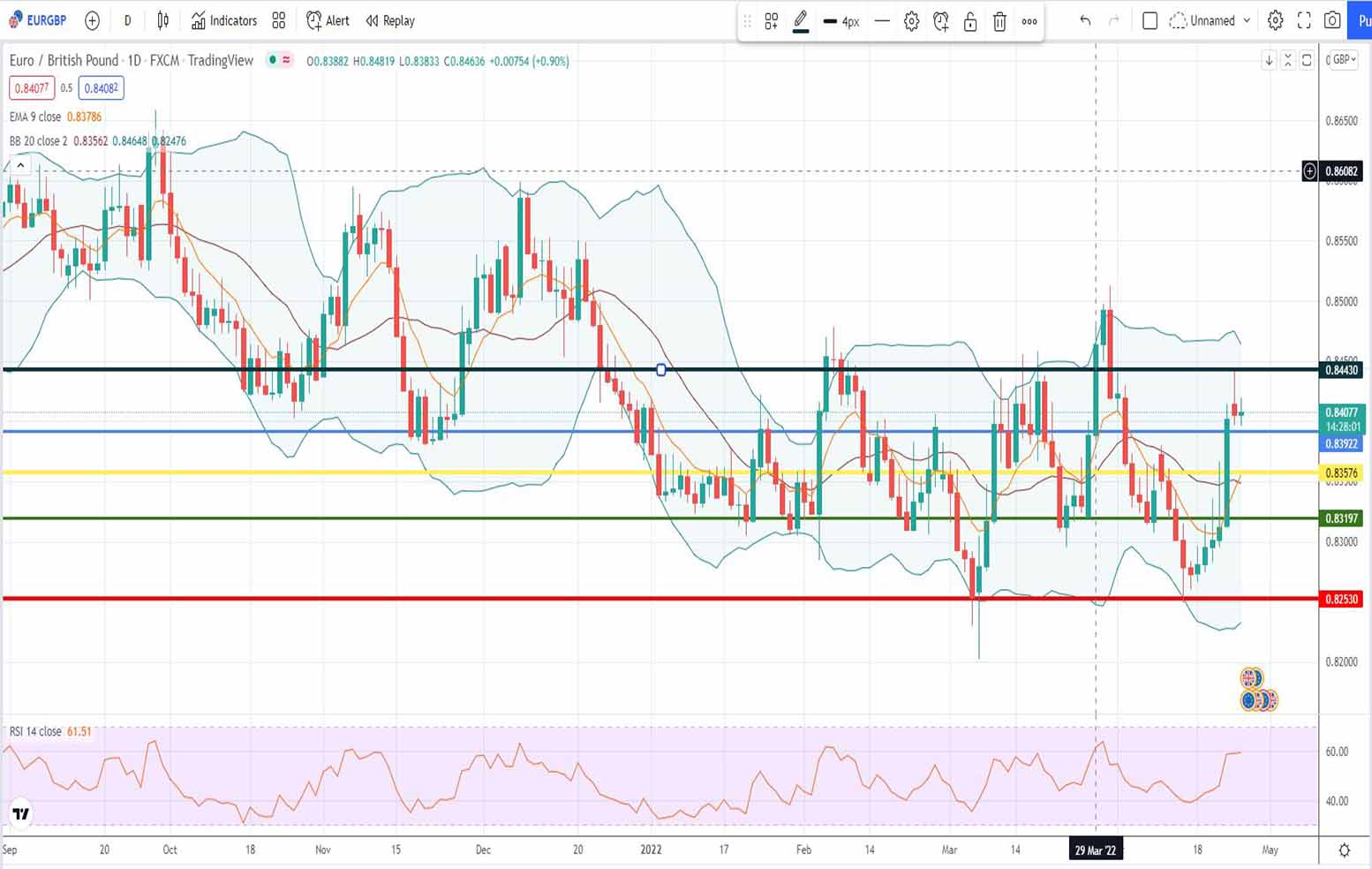Take a chart snapshot with camera icon
Screen dimensions: 1372x869
[x=1332, y=20]
